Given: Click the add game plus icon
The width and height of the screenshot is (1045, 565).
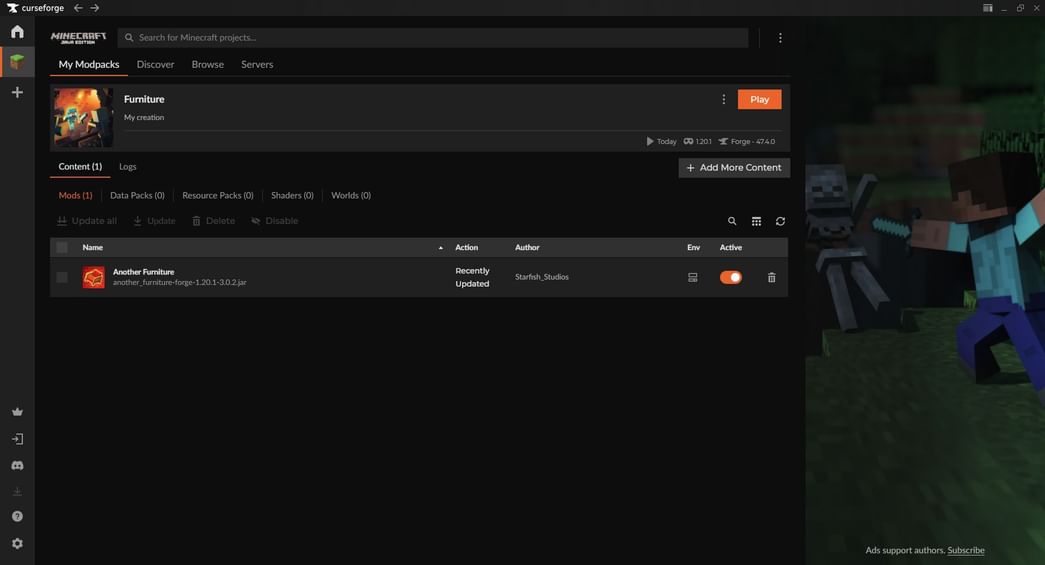Looking at the screenshot, I should coord(17,92).
